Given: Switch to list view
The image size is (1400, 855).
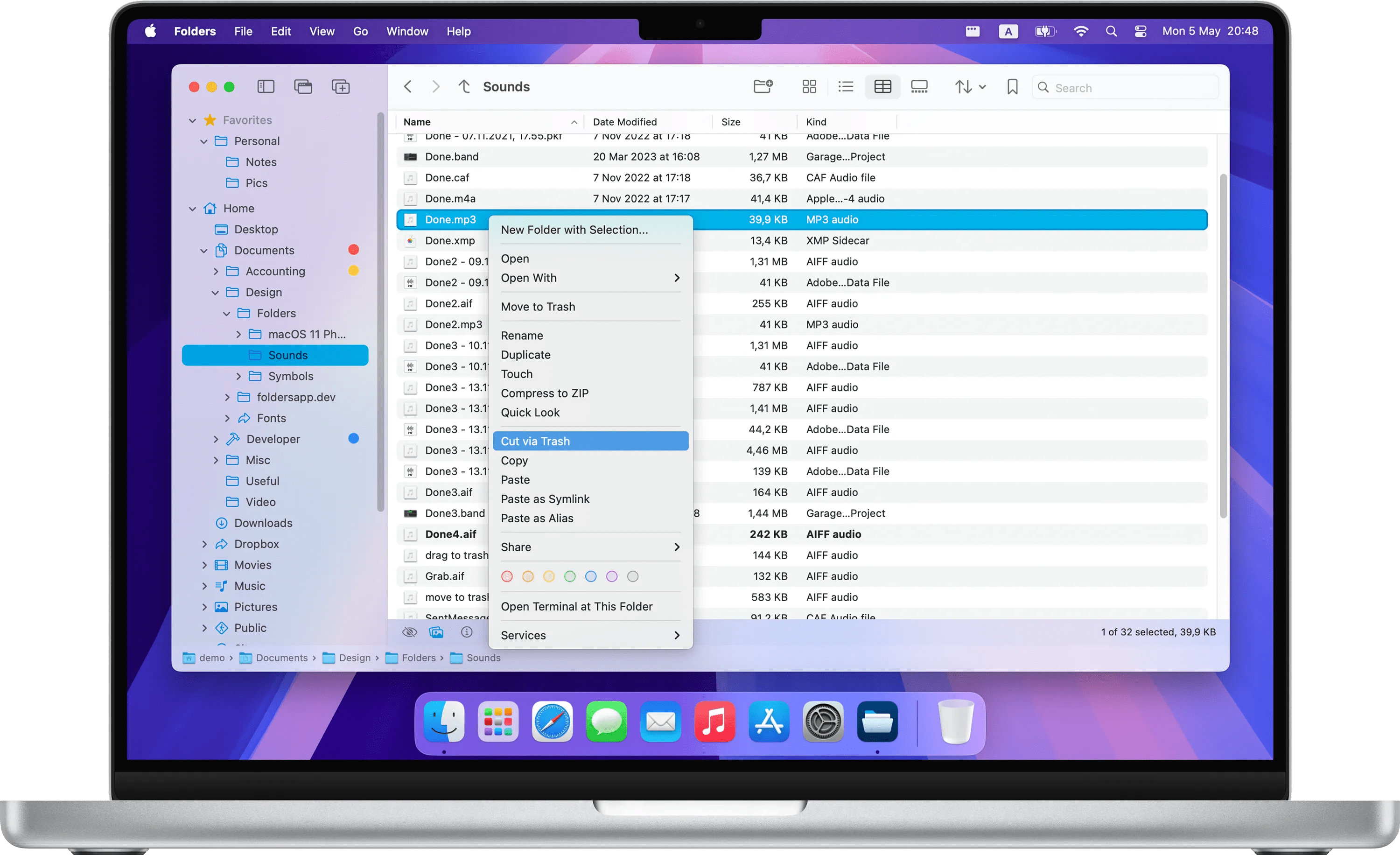Looking at the screenshot, I should 846,86.
